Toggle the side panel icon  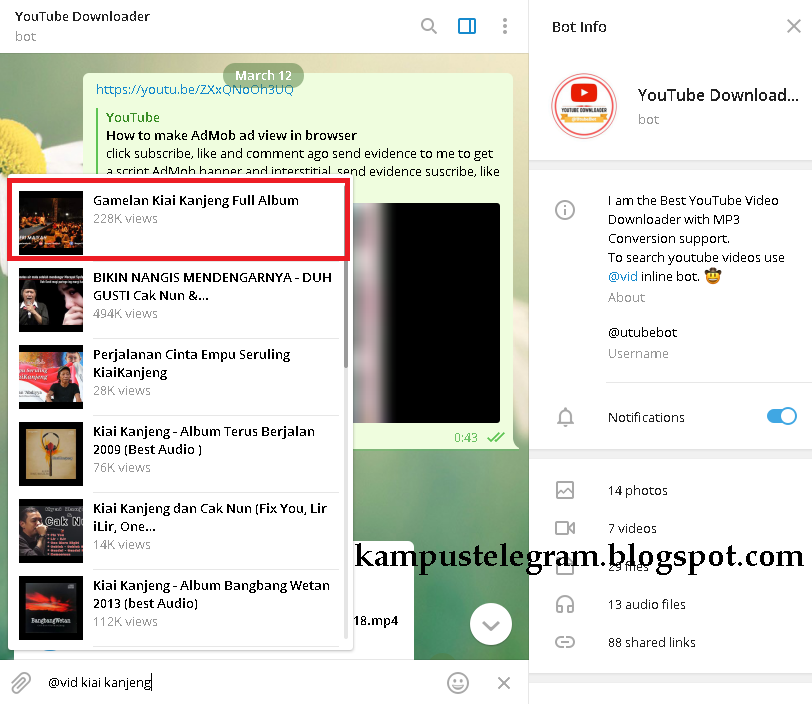coord(467,26)
